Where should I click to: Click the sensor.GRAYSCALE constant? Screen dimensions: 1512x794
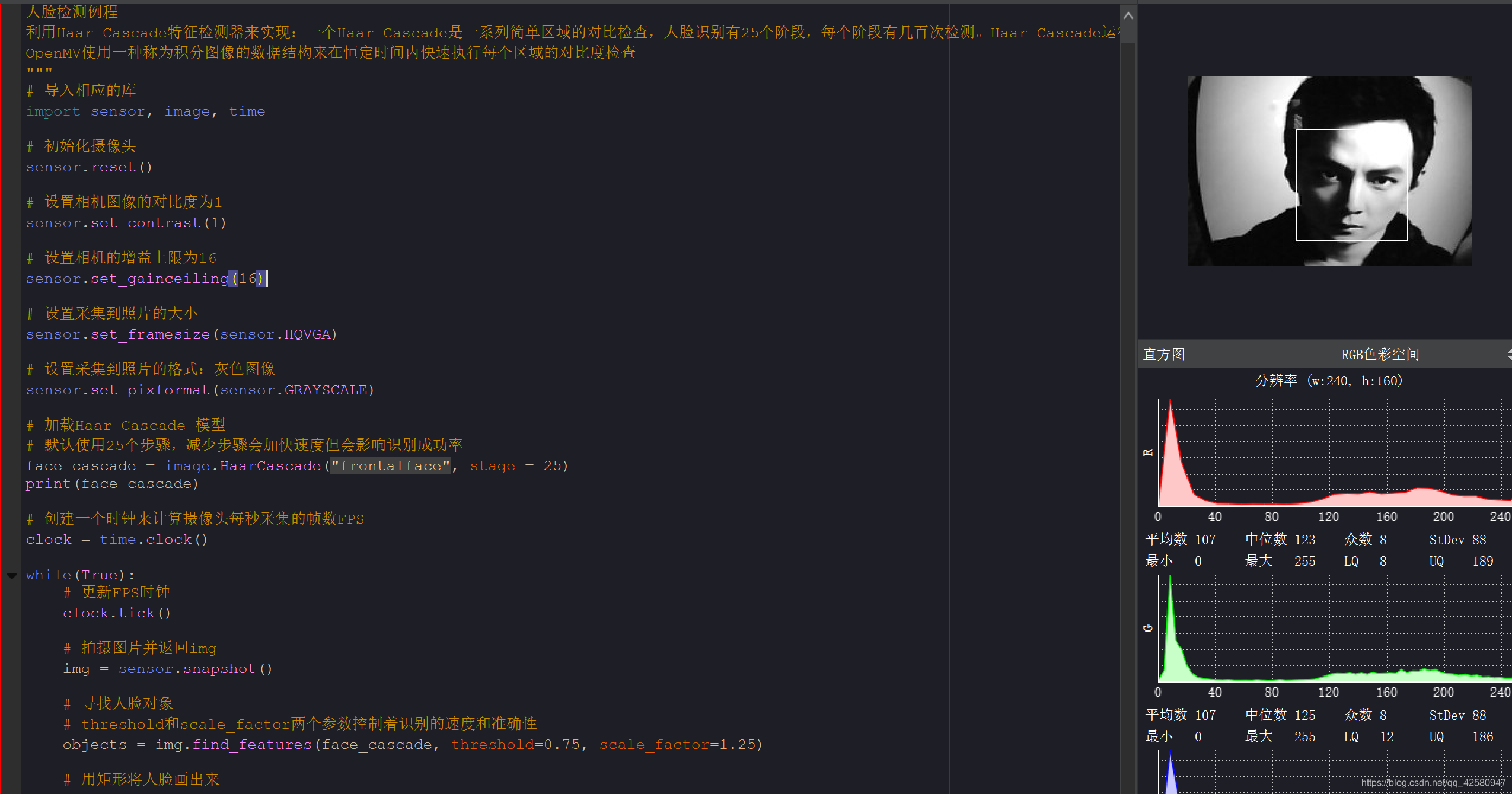tap(324, 390)
